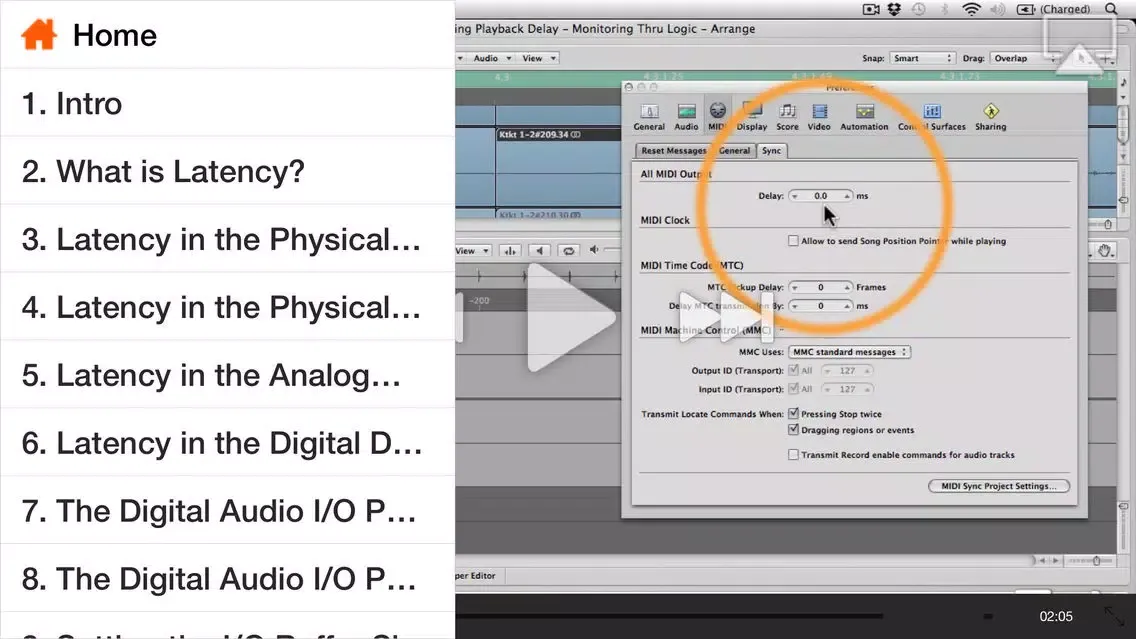Toggle Output ID All checkbox
Image resolution: width=1136 pixels, height=639 pixels.
point(793,370)
